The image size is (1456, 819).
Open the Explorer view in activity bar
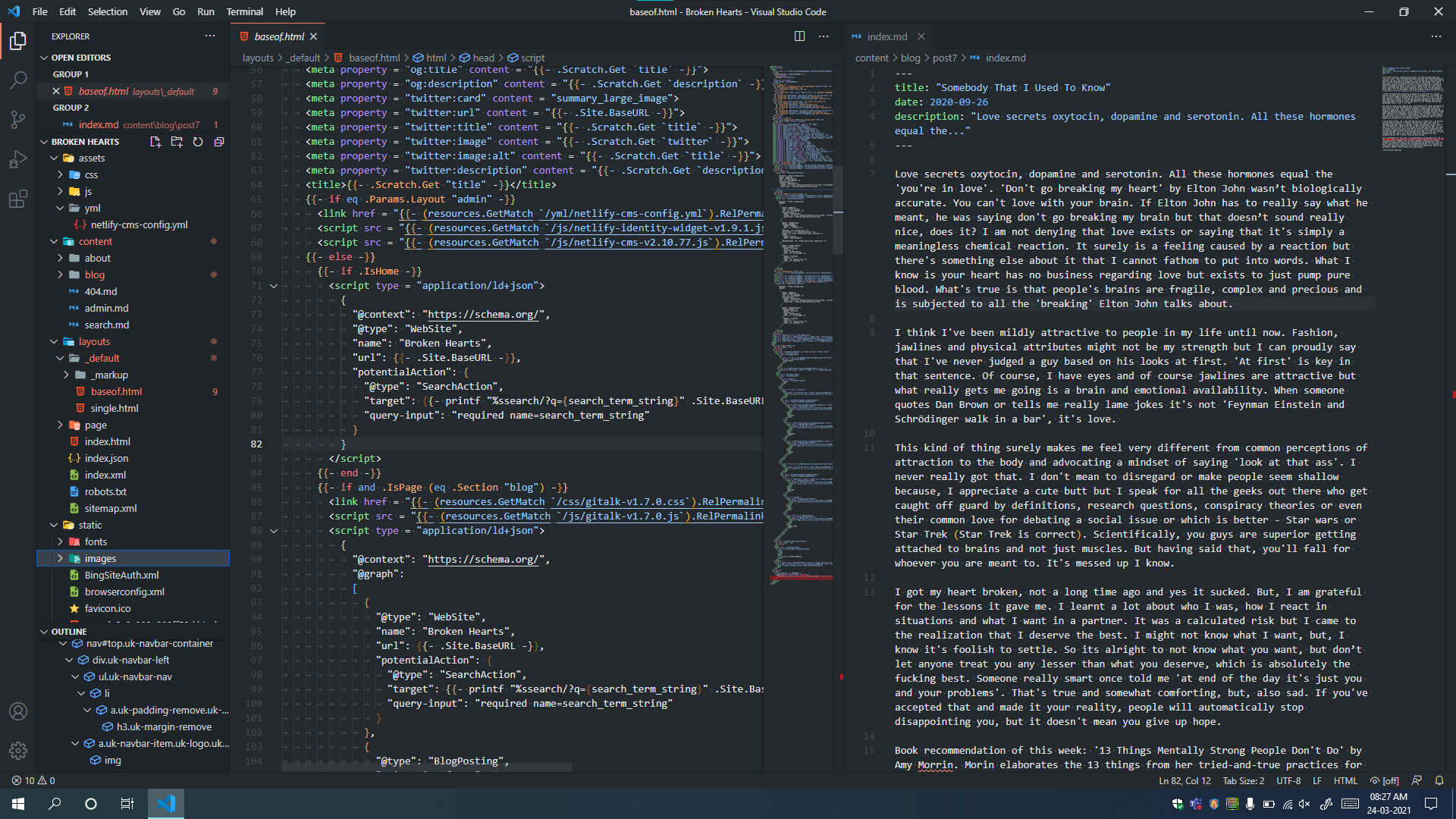click(x=18, y=40)
